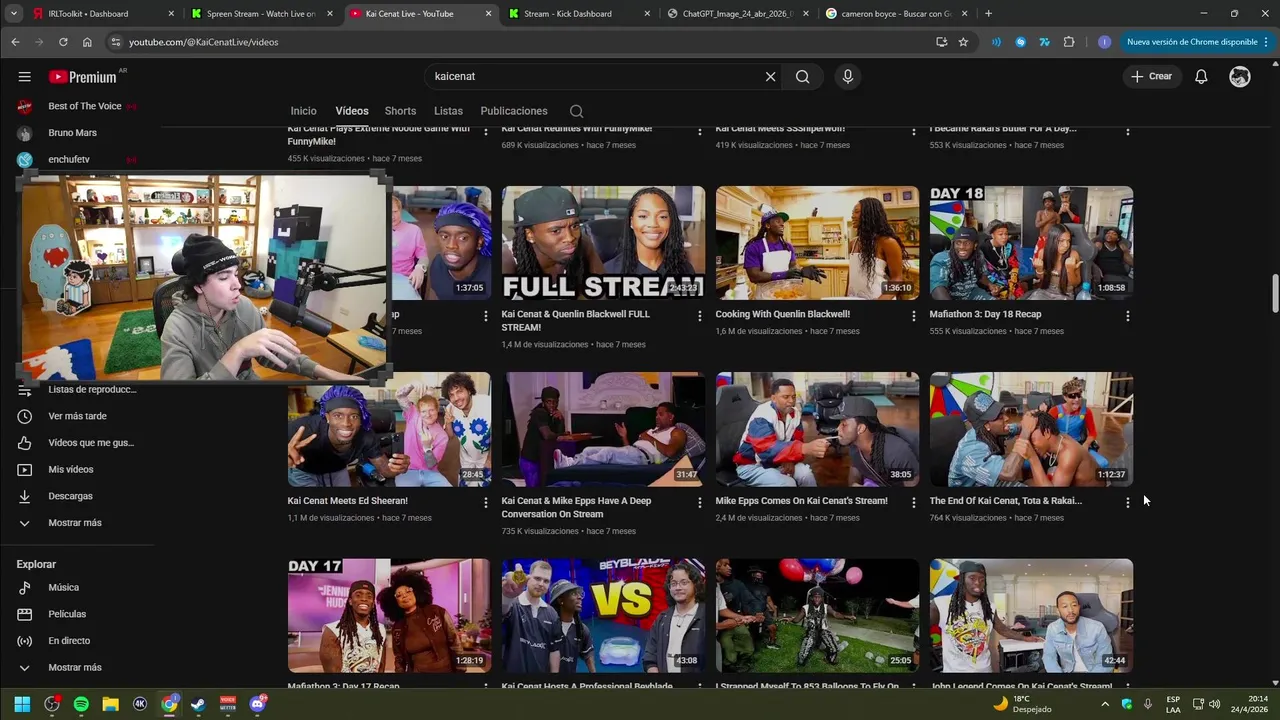The width and height of the screenshot is (1280, 720).
Task: Play the Beyblade VS video thumbnail
Action: [603, 615]
